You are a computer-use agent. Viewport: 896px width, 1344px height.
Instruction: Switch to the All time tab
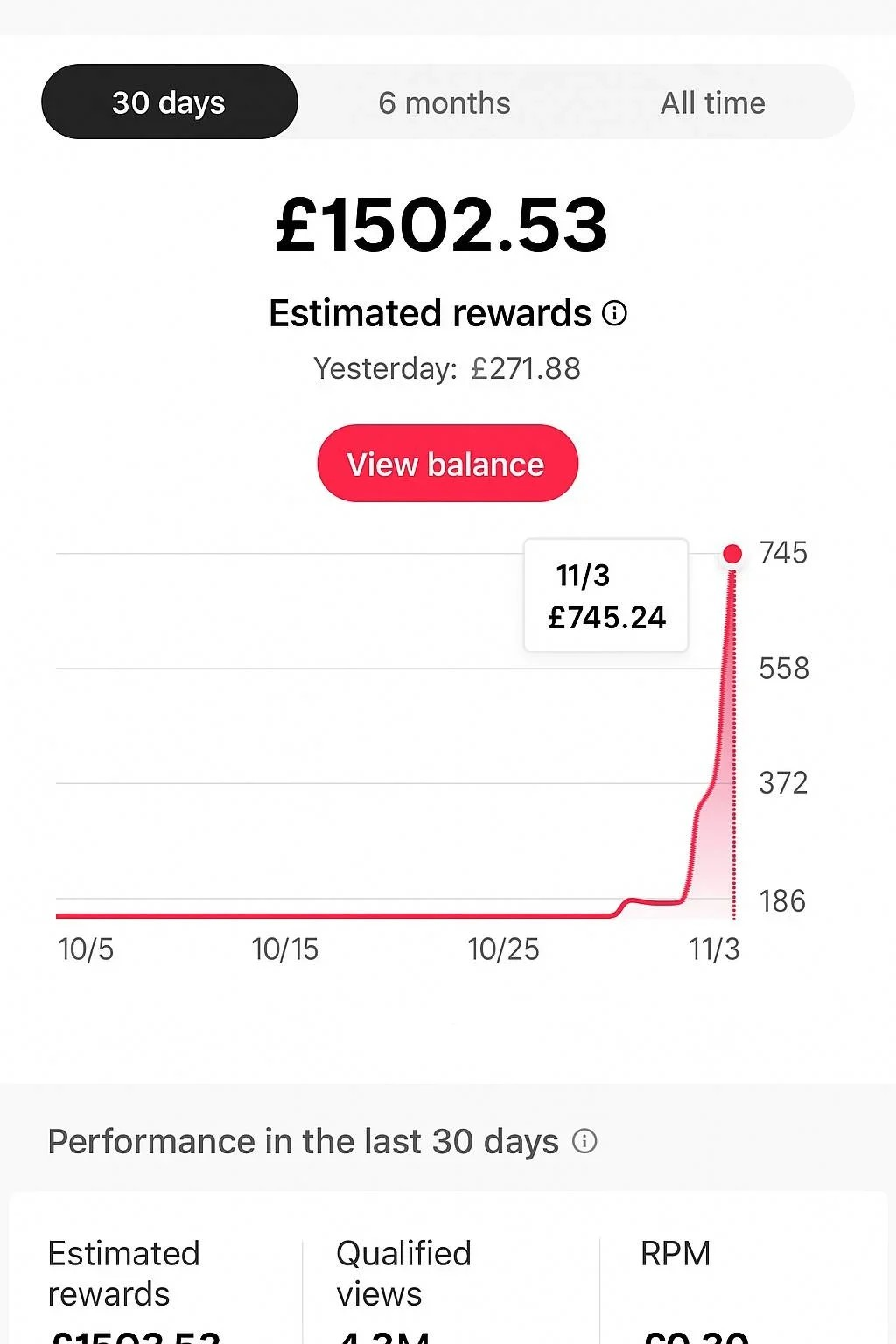point(712,102)
